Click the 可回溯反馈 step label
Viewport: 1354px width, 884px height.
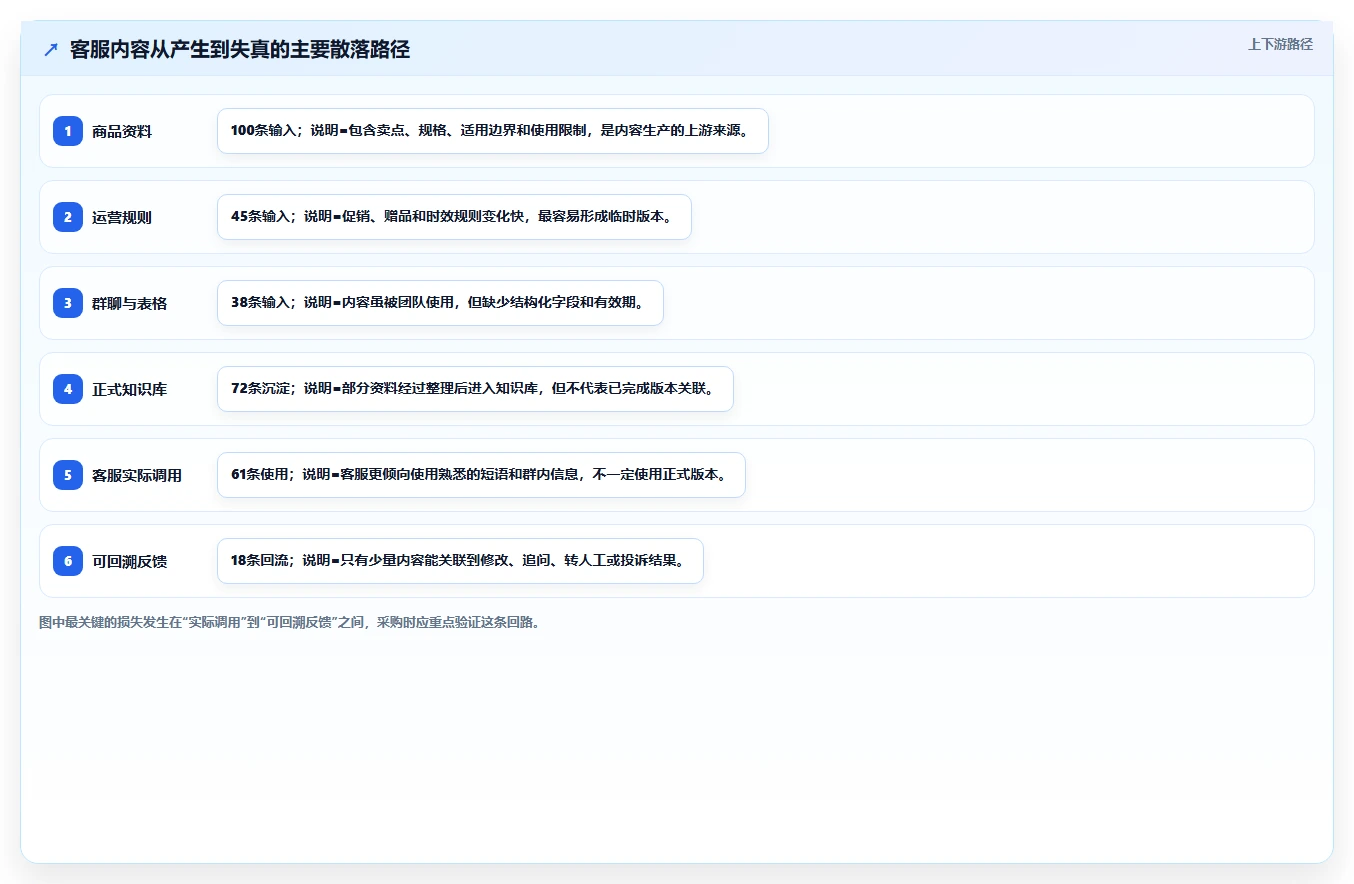pyautogui.click(x=130, y=561)
